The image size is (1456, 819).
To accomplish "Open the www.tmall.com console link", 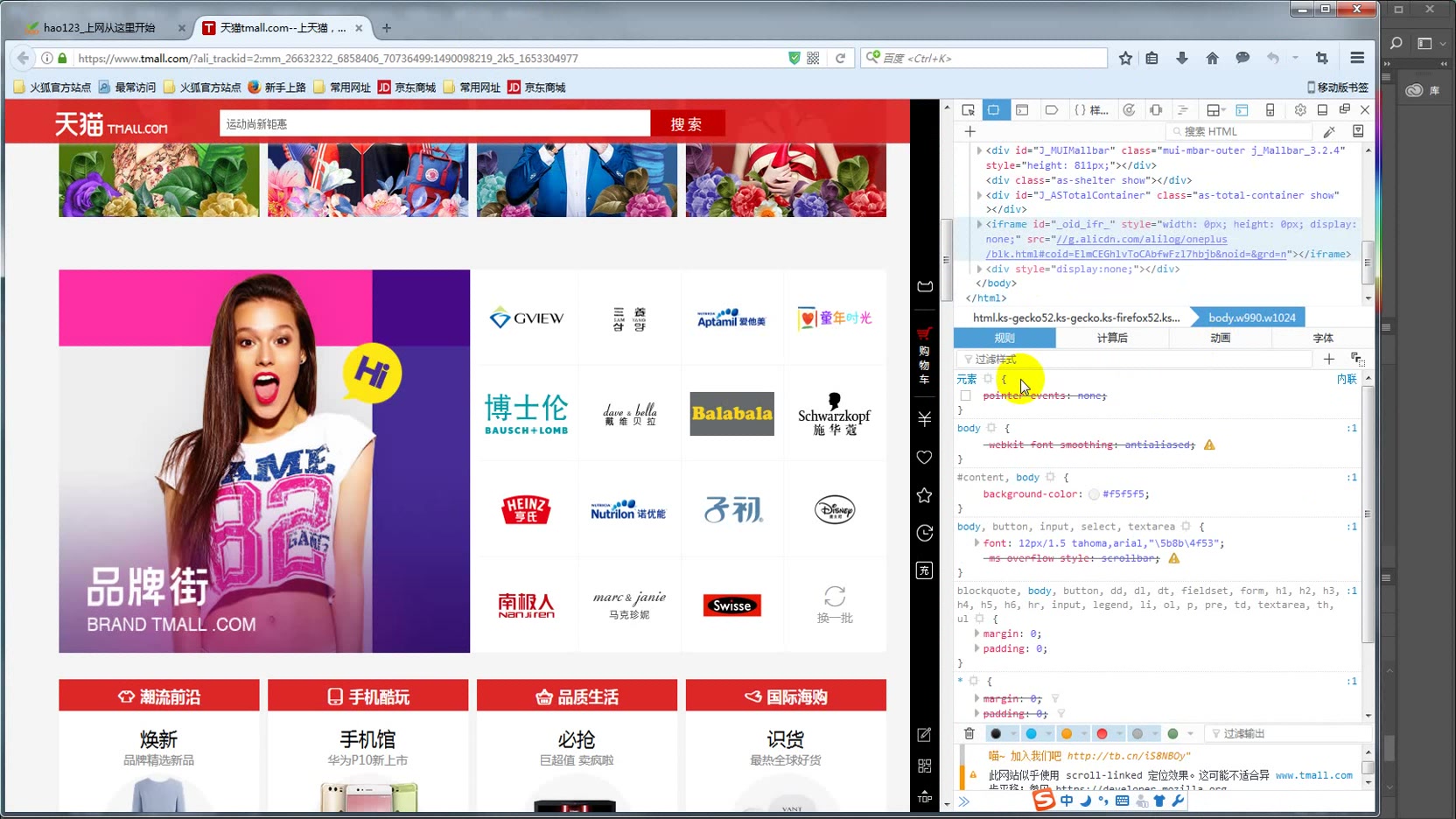I will tap(1313, 775).
